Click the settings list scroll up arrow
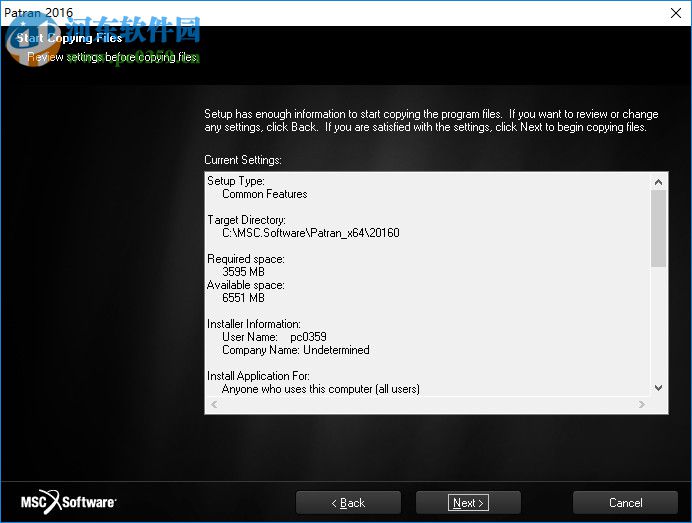This screenshot has height=523, width=692. [x=658, y=182]
